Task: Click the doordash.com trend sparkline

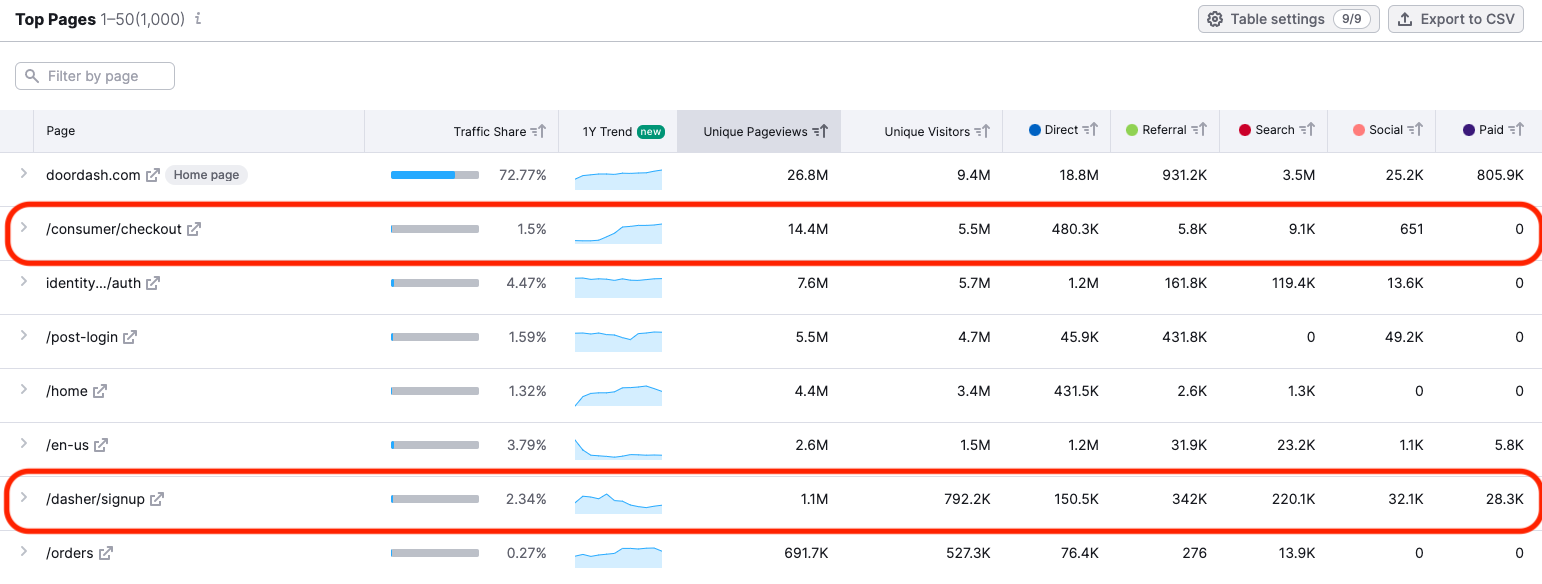Action: tap(618, 178)
